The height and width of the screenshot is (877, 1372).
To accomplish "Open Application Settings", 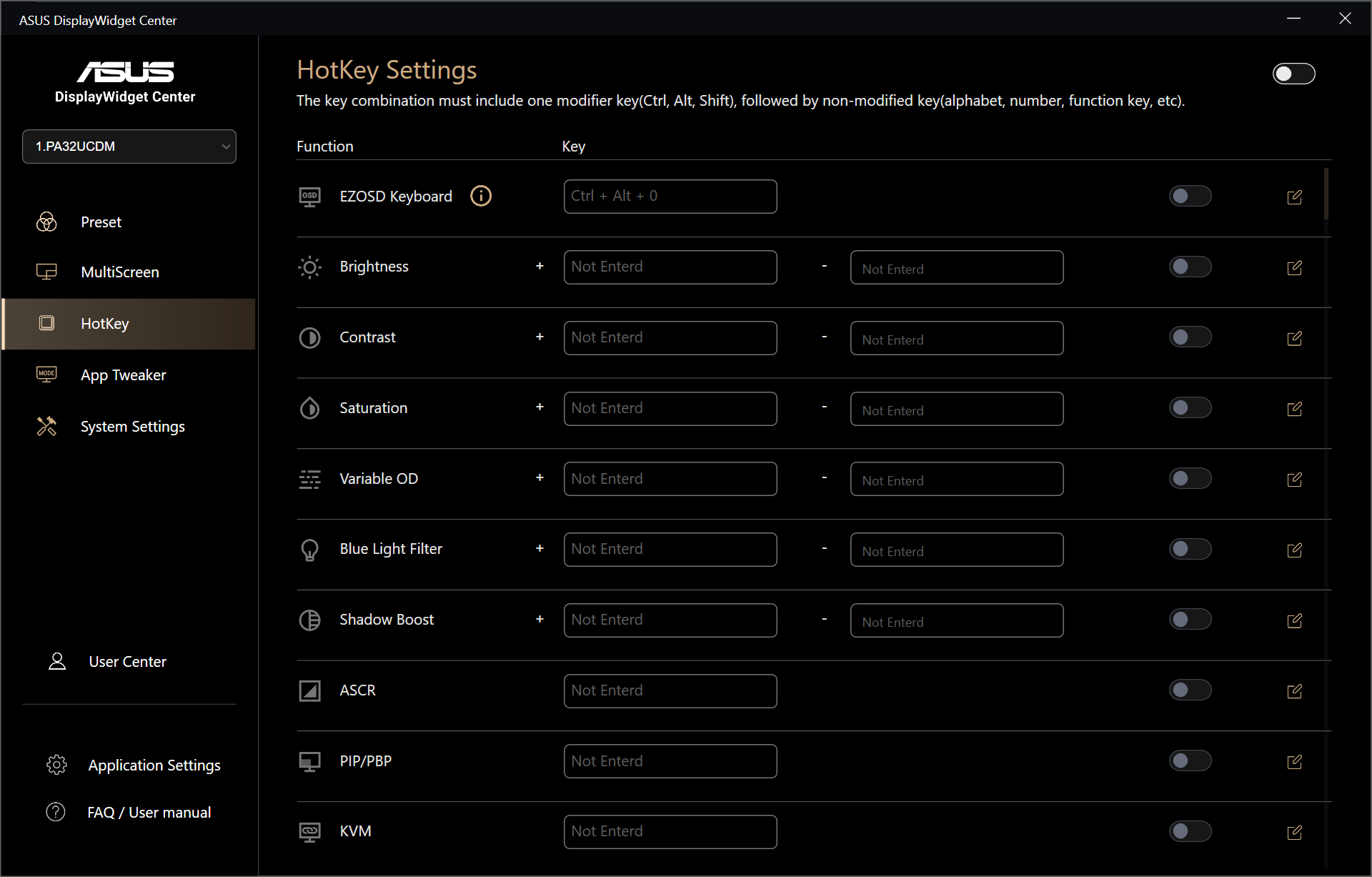I will pyautogui.click(x=154, y=765).
